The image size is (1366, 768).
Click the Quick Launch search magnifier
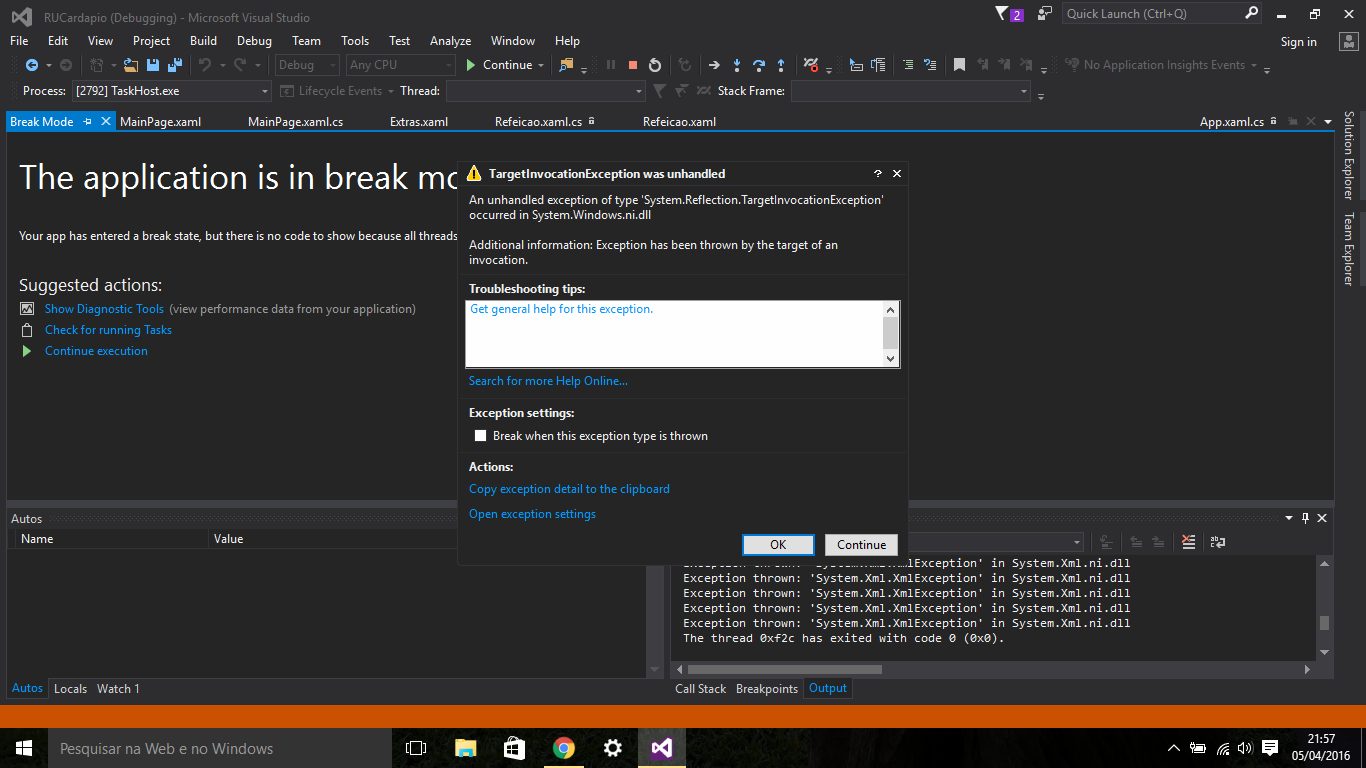click(x=1251, y=13)
